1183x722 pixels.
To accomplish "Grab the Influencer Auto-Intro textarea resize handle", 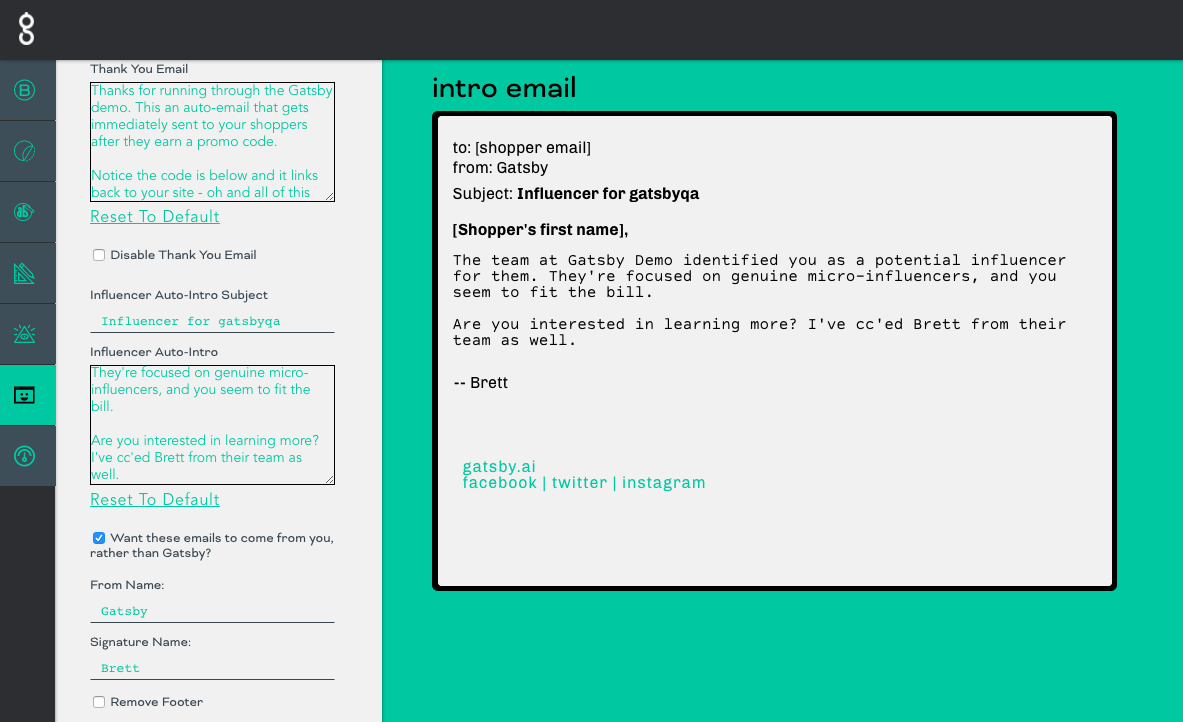I will coord(329,479).
